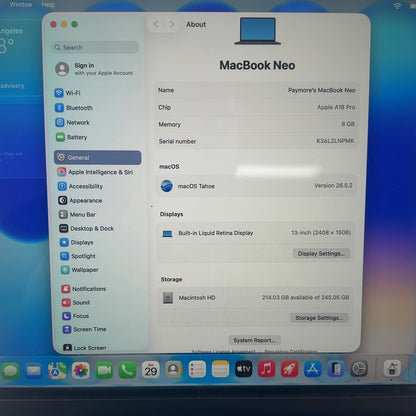Select Screen Time in sidebar
Image resolution: width=416 pixels, height=416 pixels.
(85, 329)
